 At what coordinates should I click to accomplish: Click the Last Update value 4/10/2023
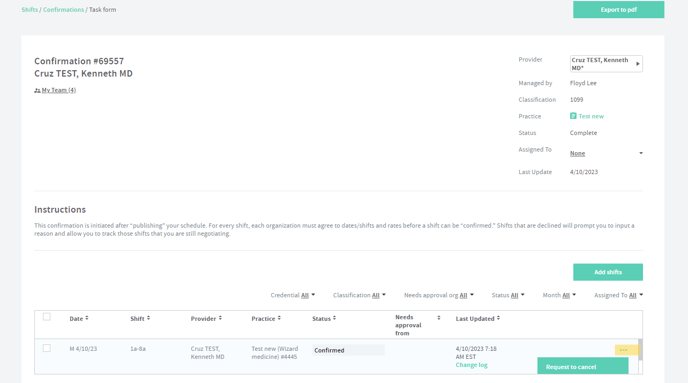click(584, 172)
